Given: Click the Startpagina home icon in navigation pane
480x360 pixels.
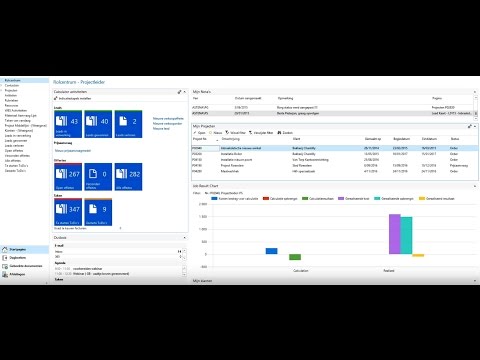Looking at the screenshot, I should click(5, 249).
